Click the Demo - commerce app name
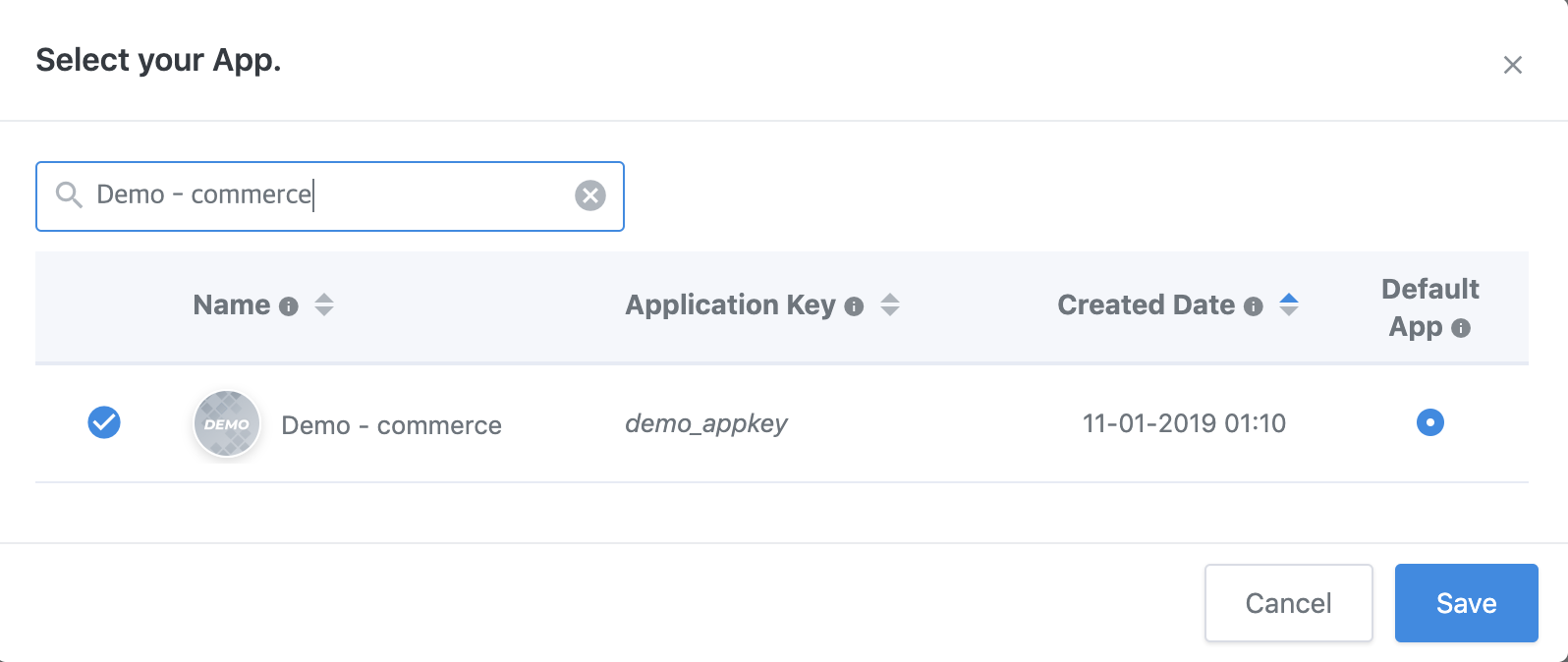This screenshot has height=662, width=1568. 391,425
